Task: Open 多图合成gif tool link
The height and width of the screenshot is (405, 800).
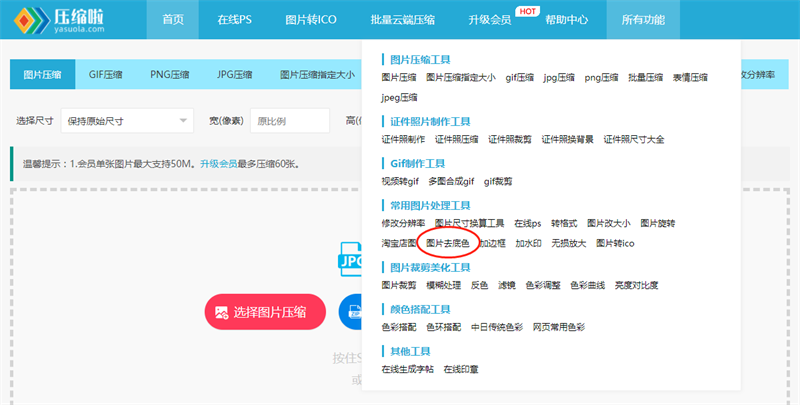Action: 451,181
